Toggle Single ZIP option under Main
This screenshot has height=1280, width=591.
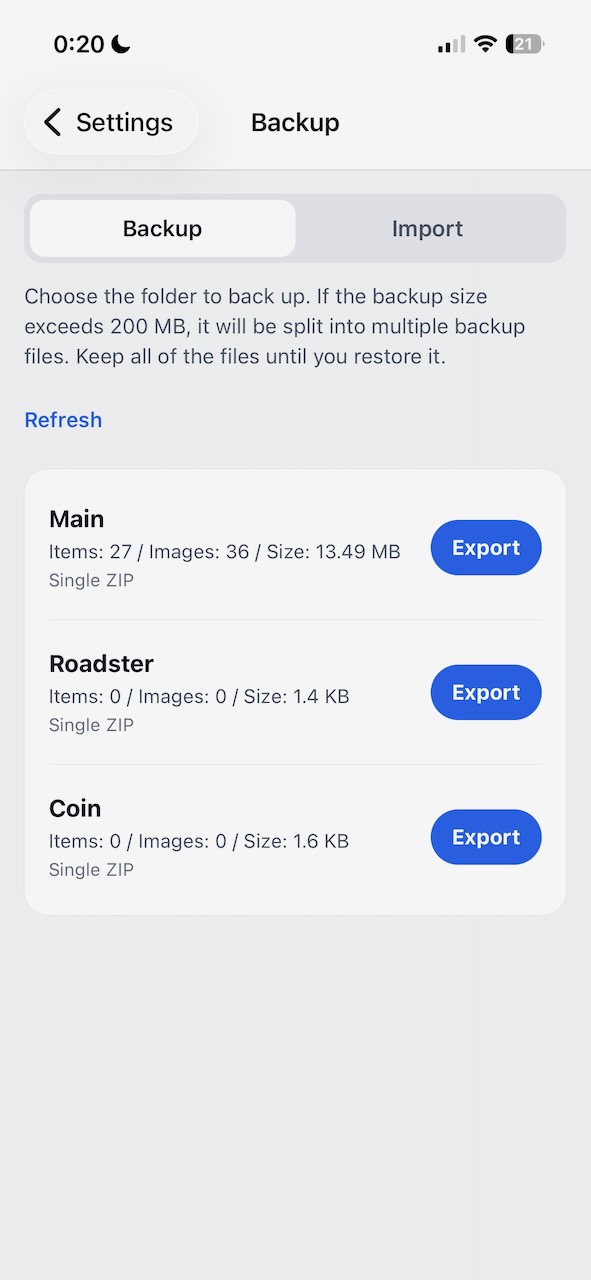coord(90,580)
